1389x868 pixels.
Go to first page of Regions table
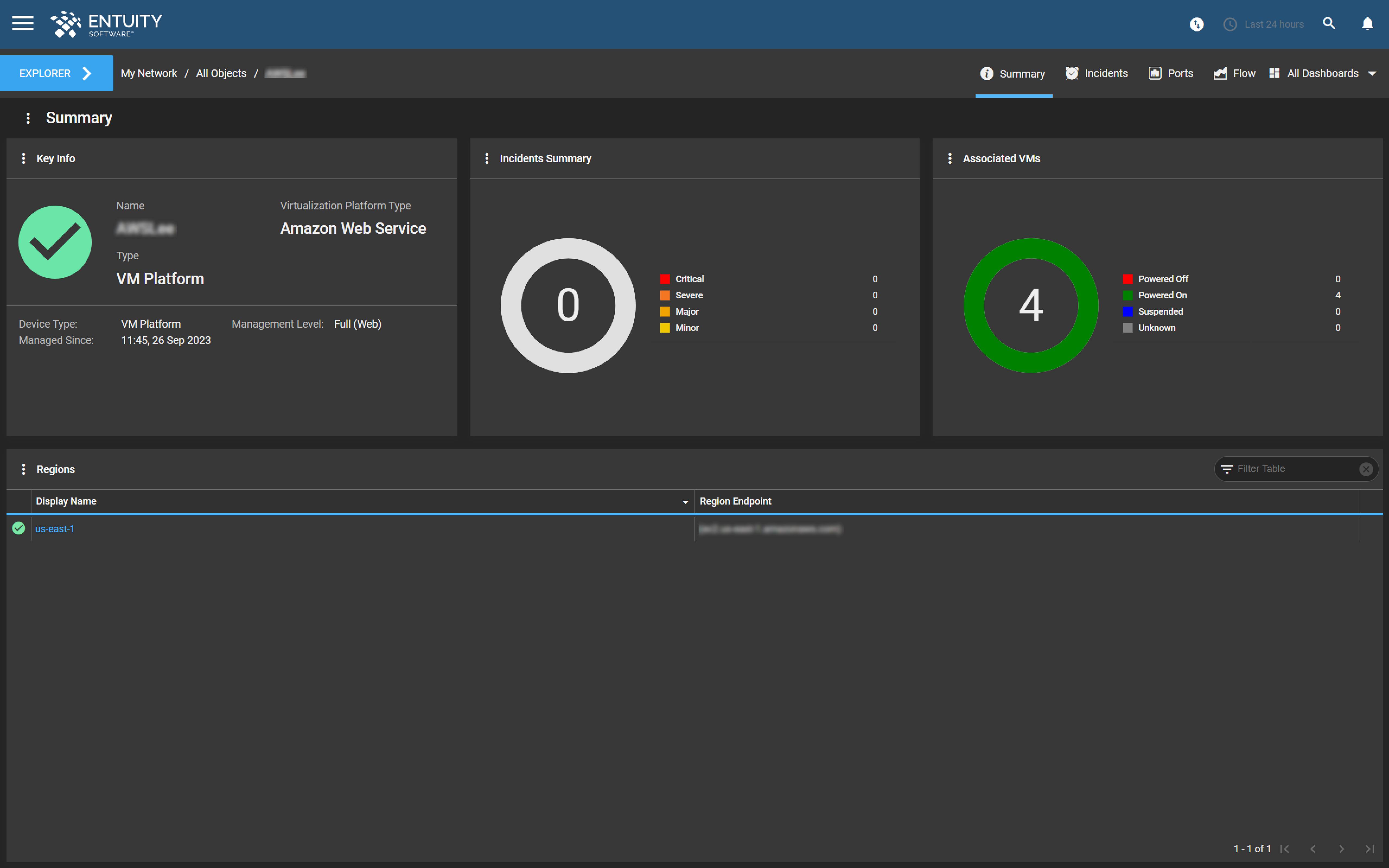(1285, 848)
